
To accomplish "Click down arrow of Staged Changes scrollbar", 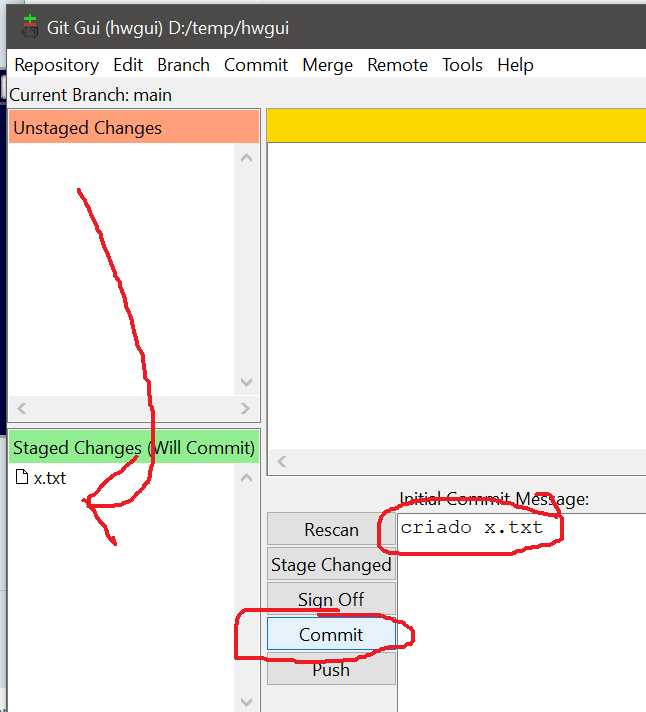I will tap(247, 702).
